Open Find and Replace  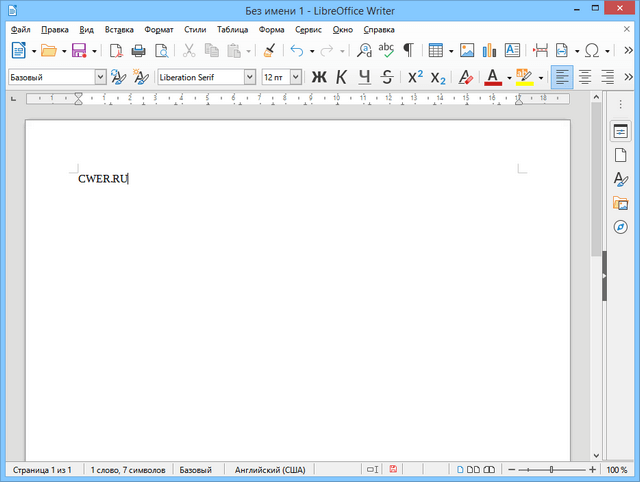(364, 51)
